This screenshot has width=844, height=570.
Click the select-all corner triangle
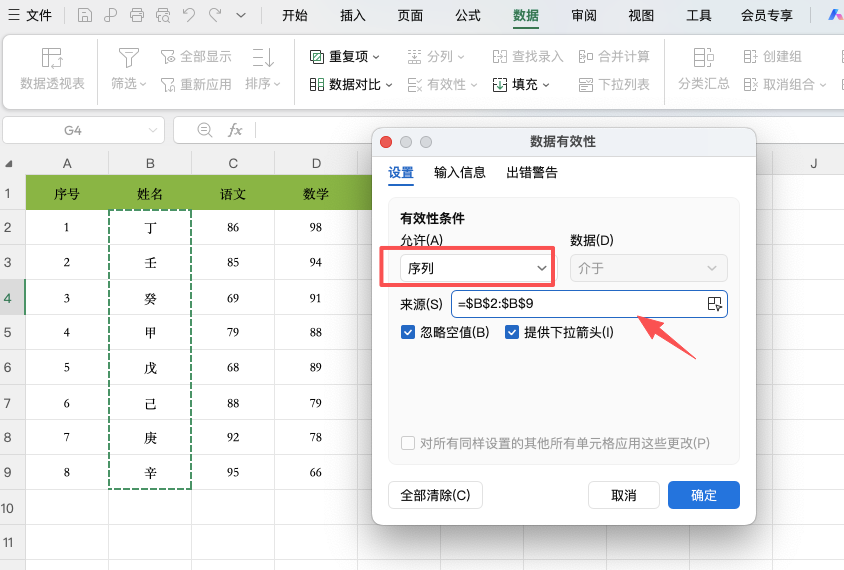(x=9, y=164)
